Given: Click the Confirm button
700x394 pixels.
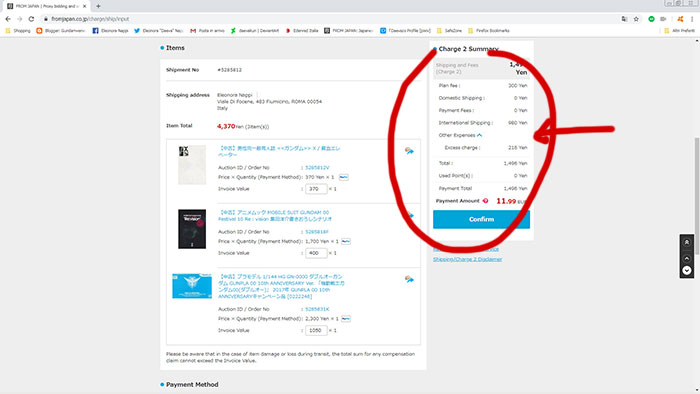Looking at the screenshot, I should pos(481,219).
